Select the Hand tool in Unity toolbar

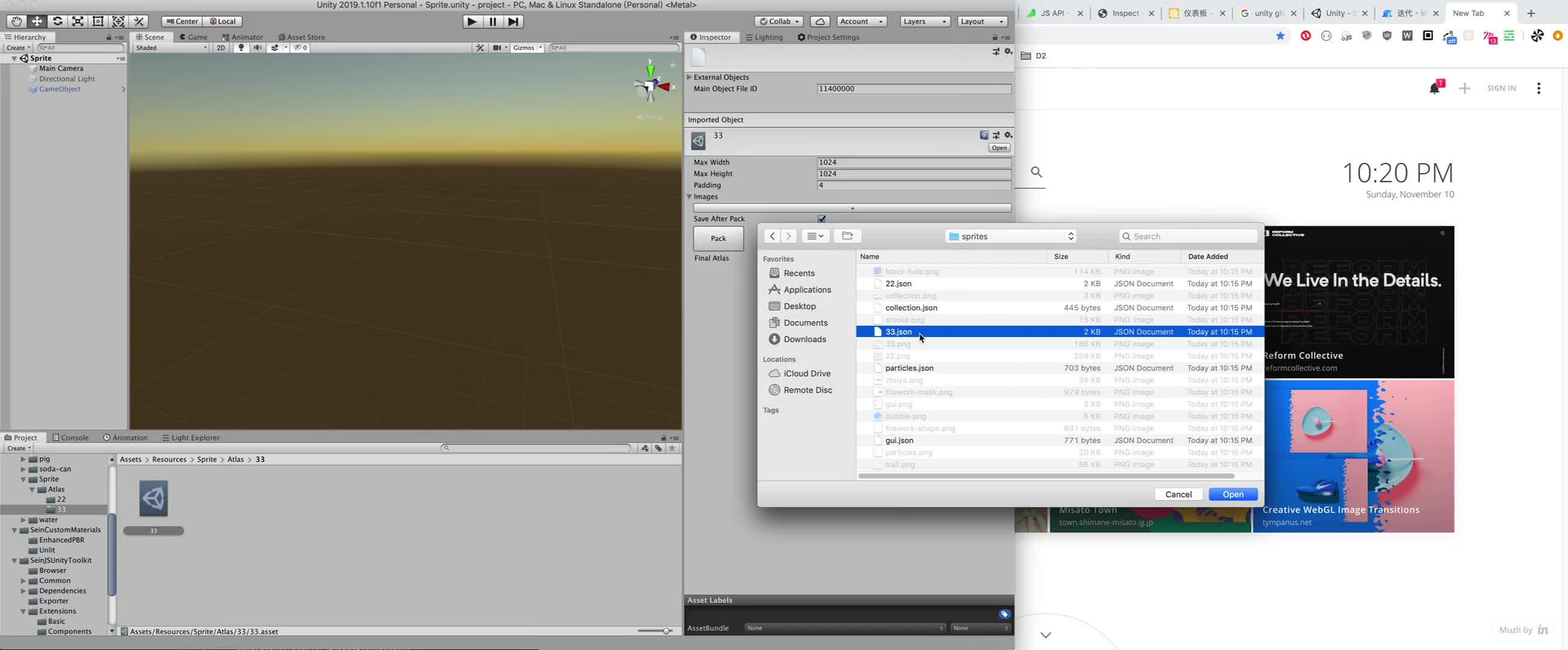coord(16,21)
